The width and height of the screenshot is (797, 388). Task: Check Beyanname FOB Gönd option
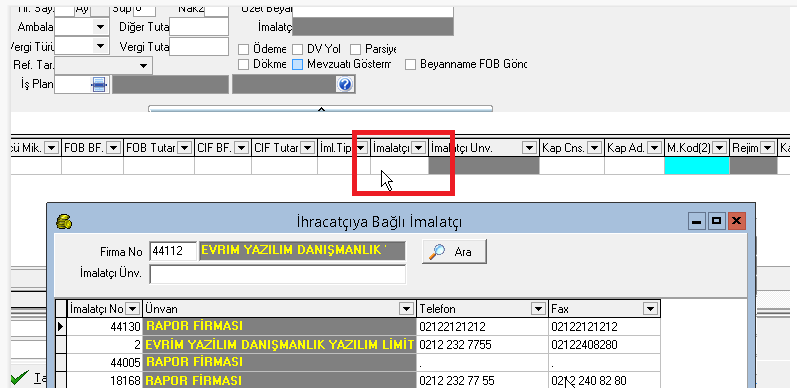[x=410, y=65]
